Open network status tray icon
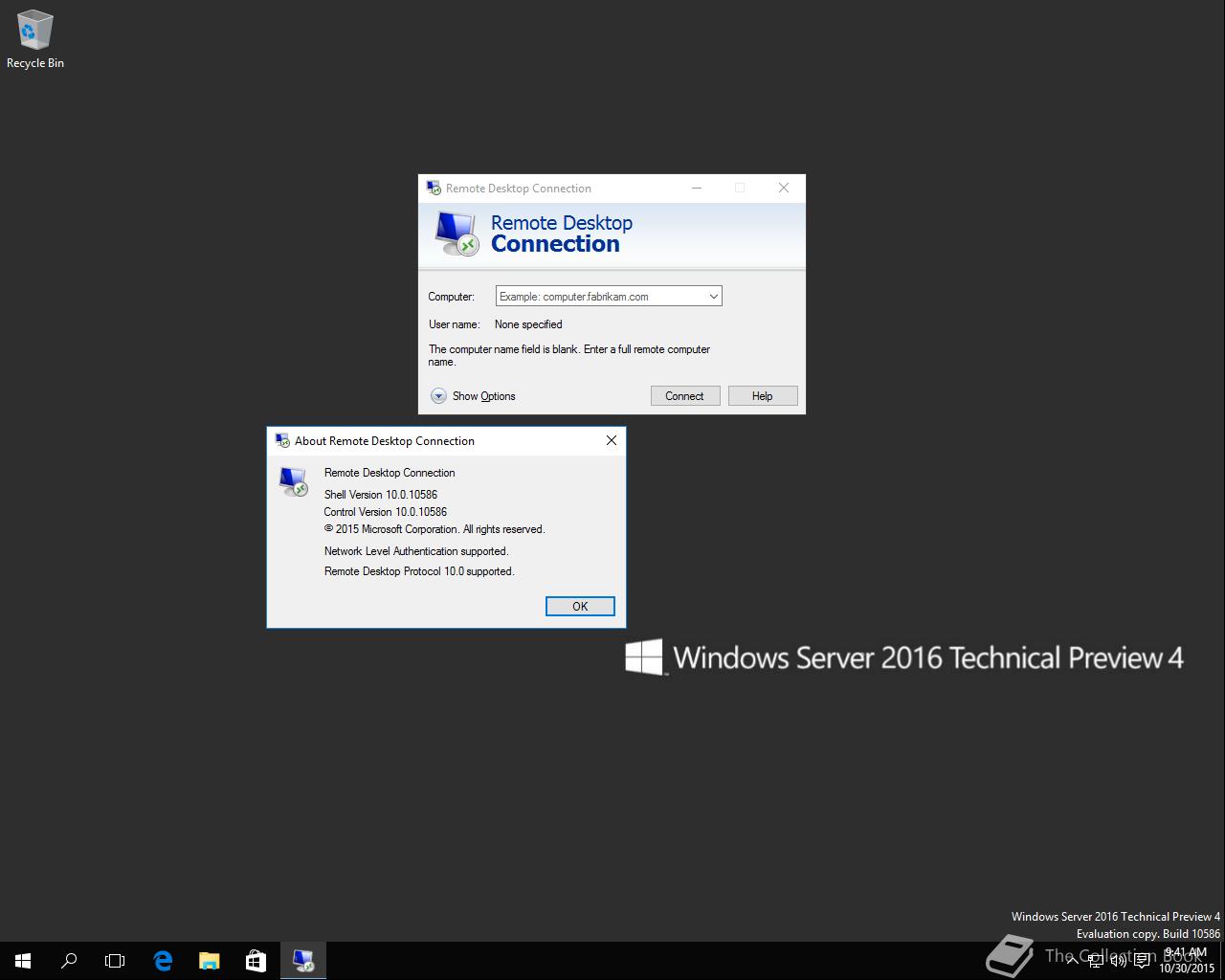The height and width of the screenshot is (980, 1225). tap(1096, 961)
